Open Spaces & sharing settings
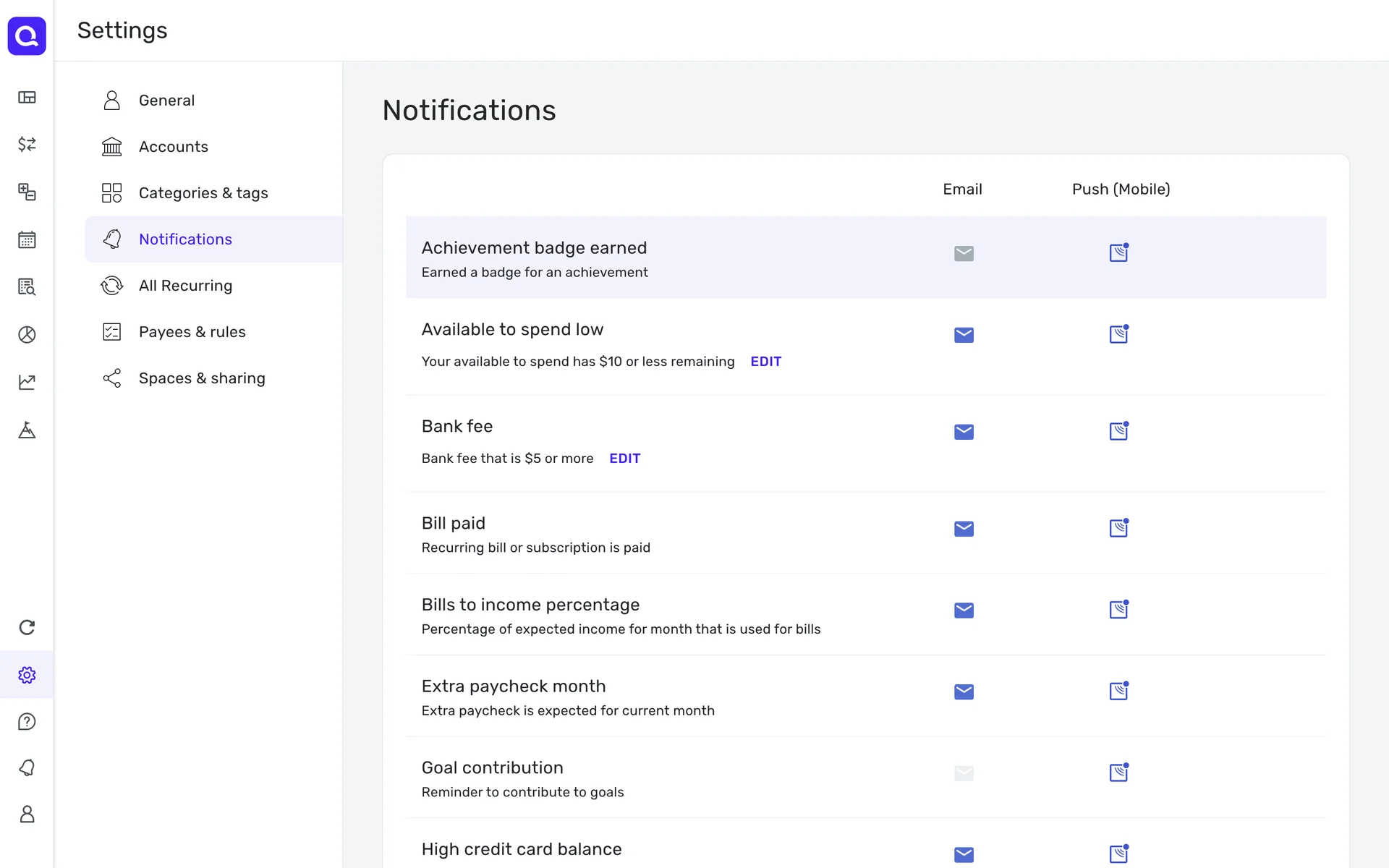 [202, 378]
